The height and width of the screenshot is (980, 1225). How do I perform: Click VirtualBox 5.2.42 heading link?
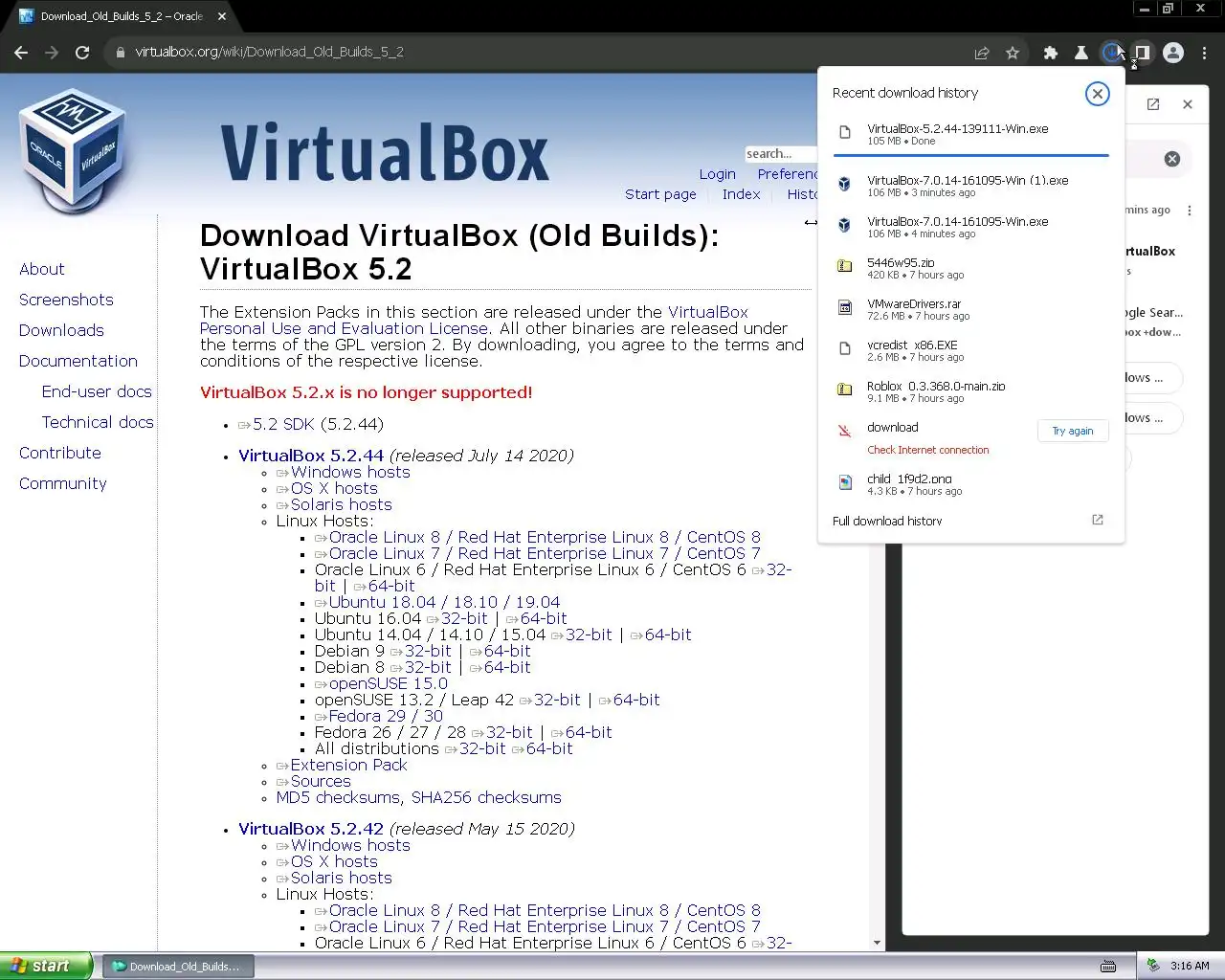311,829
